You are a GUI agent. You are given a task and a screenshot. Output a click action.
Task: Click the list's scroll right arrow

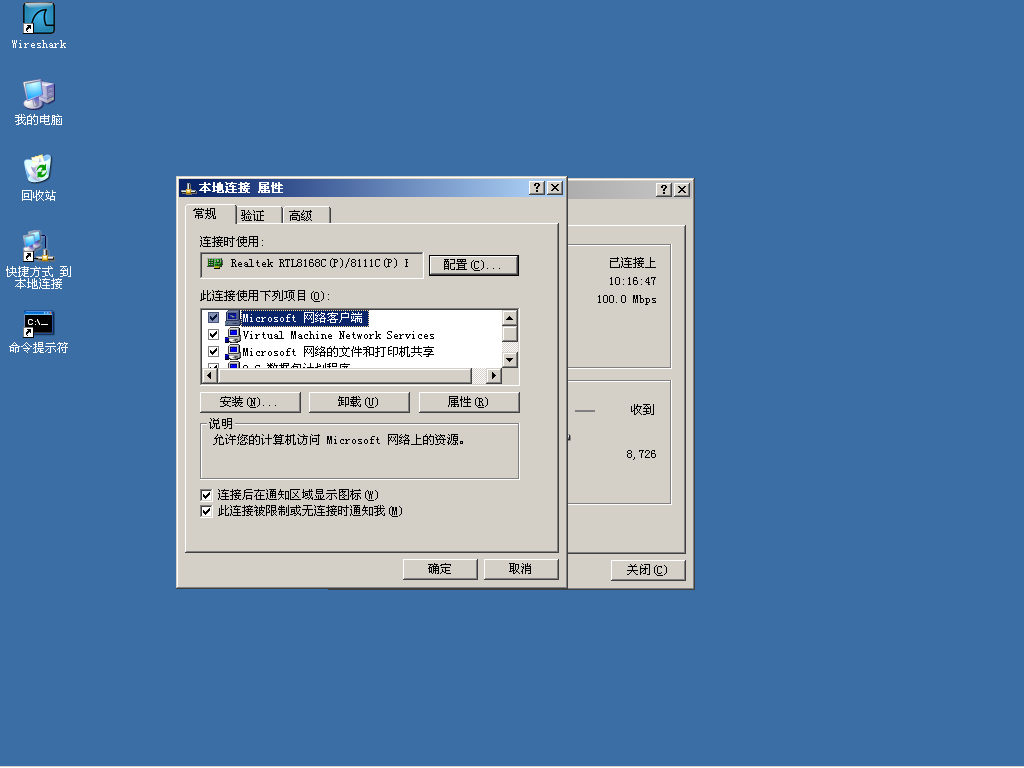click(494, 376)
